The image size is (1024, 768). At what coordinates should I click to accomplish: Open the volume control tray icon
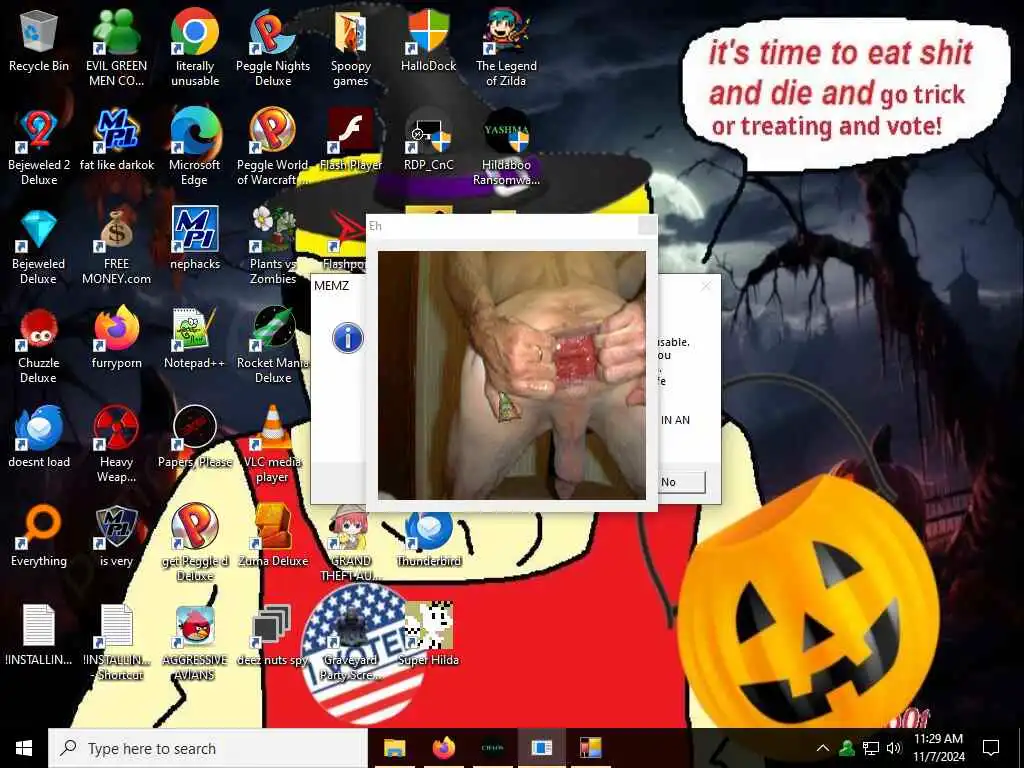[x=894, y=748]
